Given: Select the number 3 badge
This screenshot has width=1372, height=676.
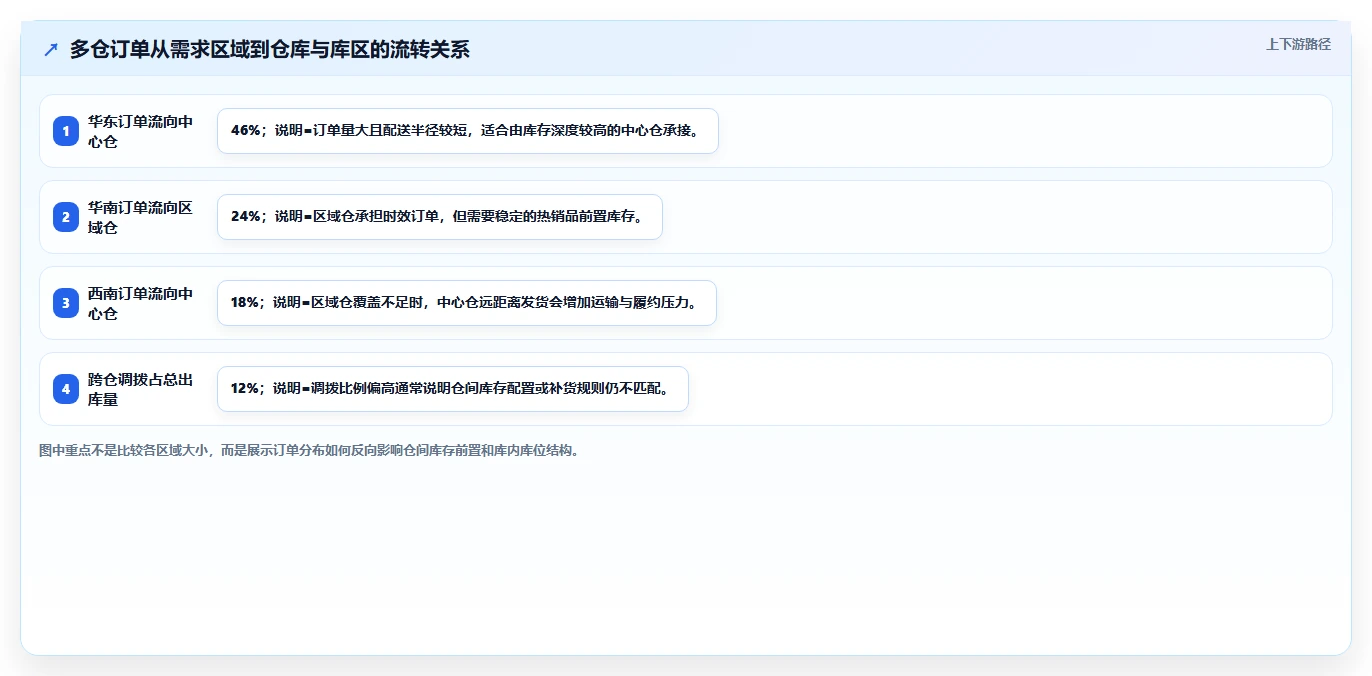Looking at the screenshot, I should [66, 303].
